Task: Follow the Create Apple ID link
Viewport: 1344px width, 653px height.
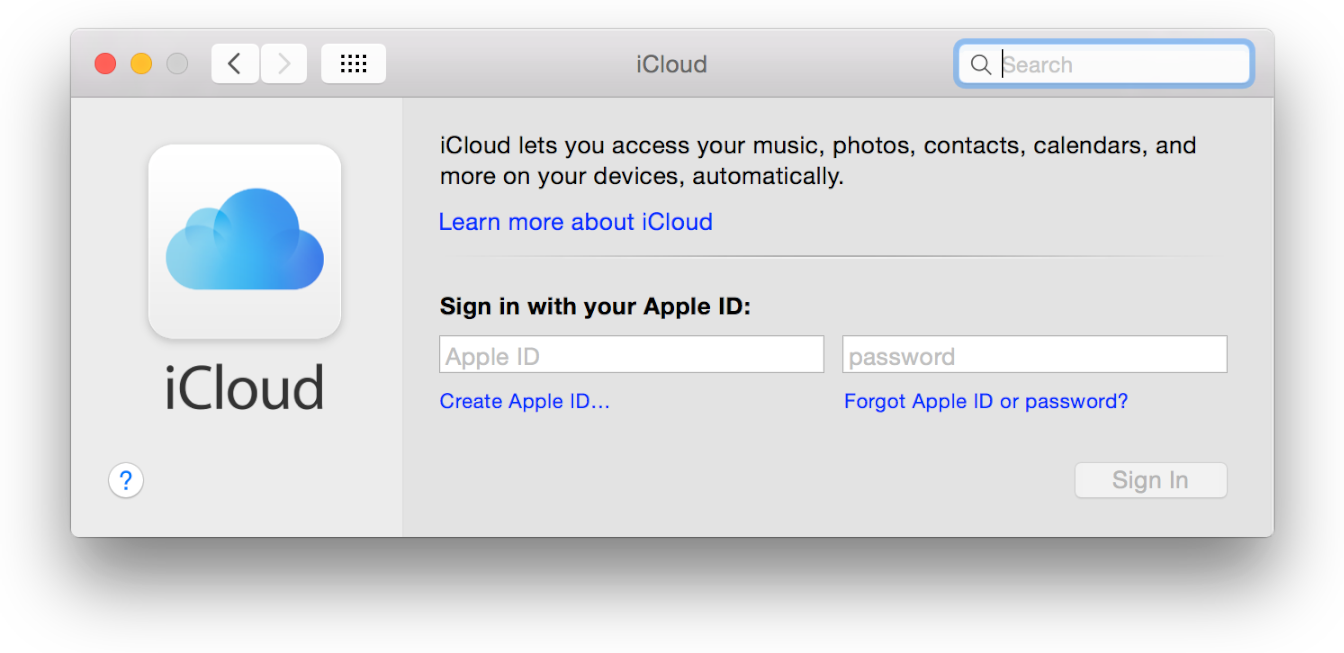Action: click(x=524, y=402)
